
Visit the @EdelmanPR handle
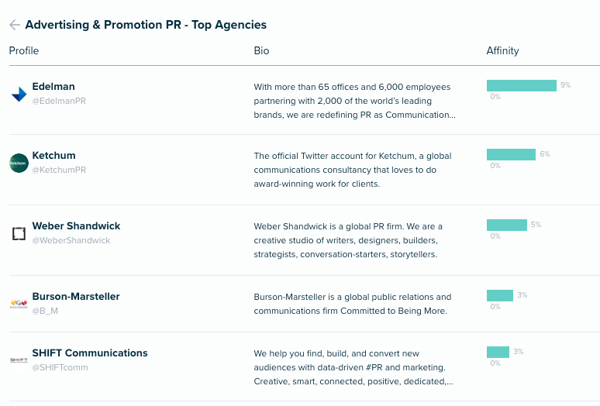pyautogui.click(x=59, y=101)
